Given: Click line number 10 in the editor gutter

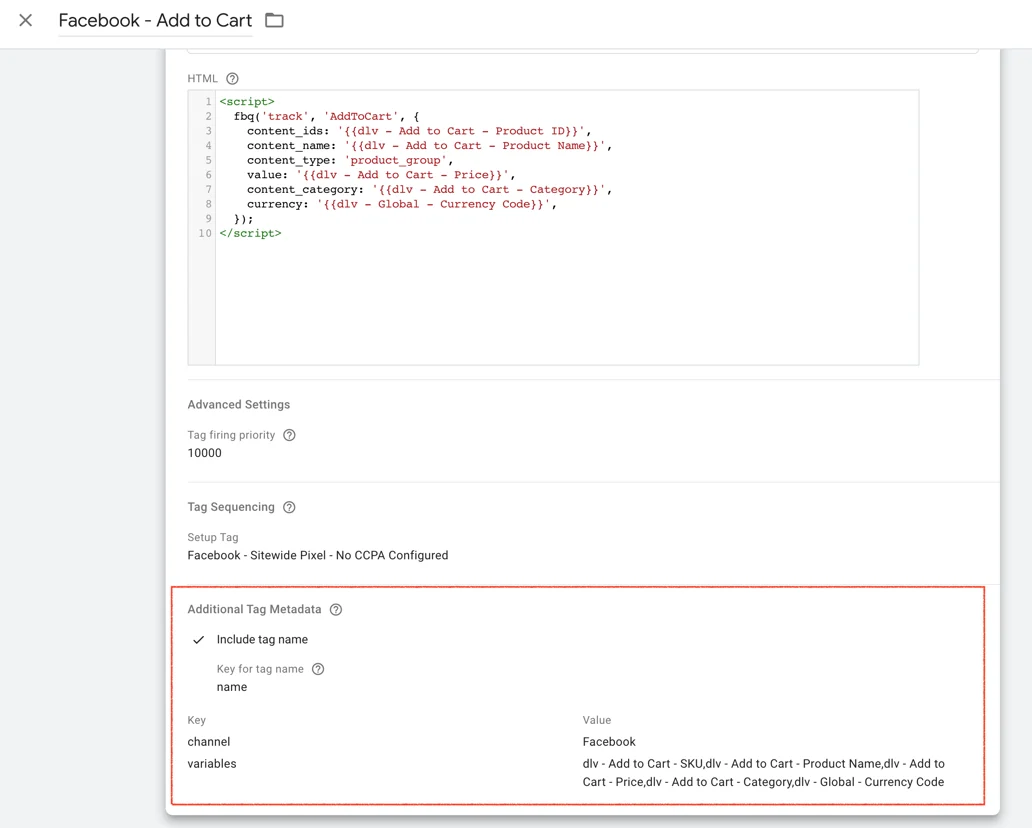Looking at the screenshot, I should [205, 233].
